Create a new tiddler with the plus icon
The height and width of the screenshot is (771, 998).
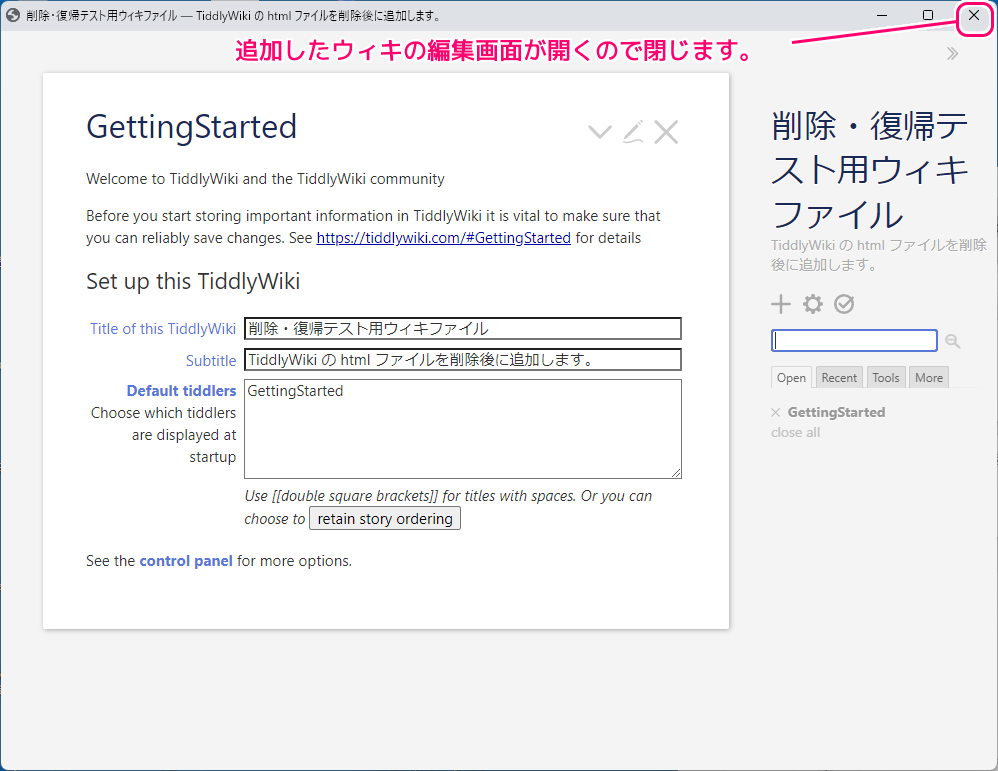click(781, 304)
